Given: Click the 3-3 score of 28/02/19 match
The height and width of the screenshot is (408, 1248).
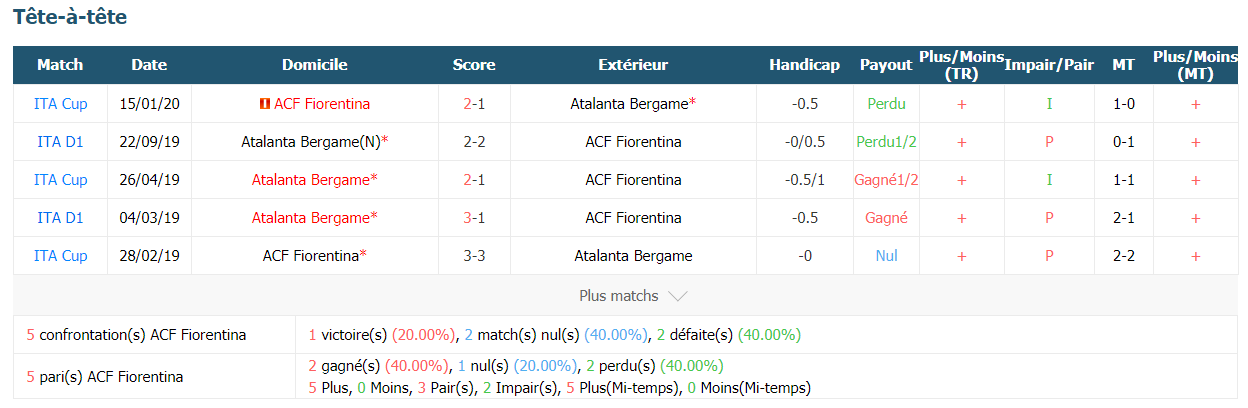Looking at the screenshot, I should [x=474, y=256].
